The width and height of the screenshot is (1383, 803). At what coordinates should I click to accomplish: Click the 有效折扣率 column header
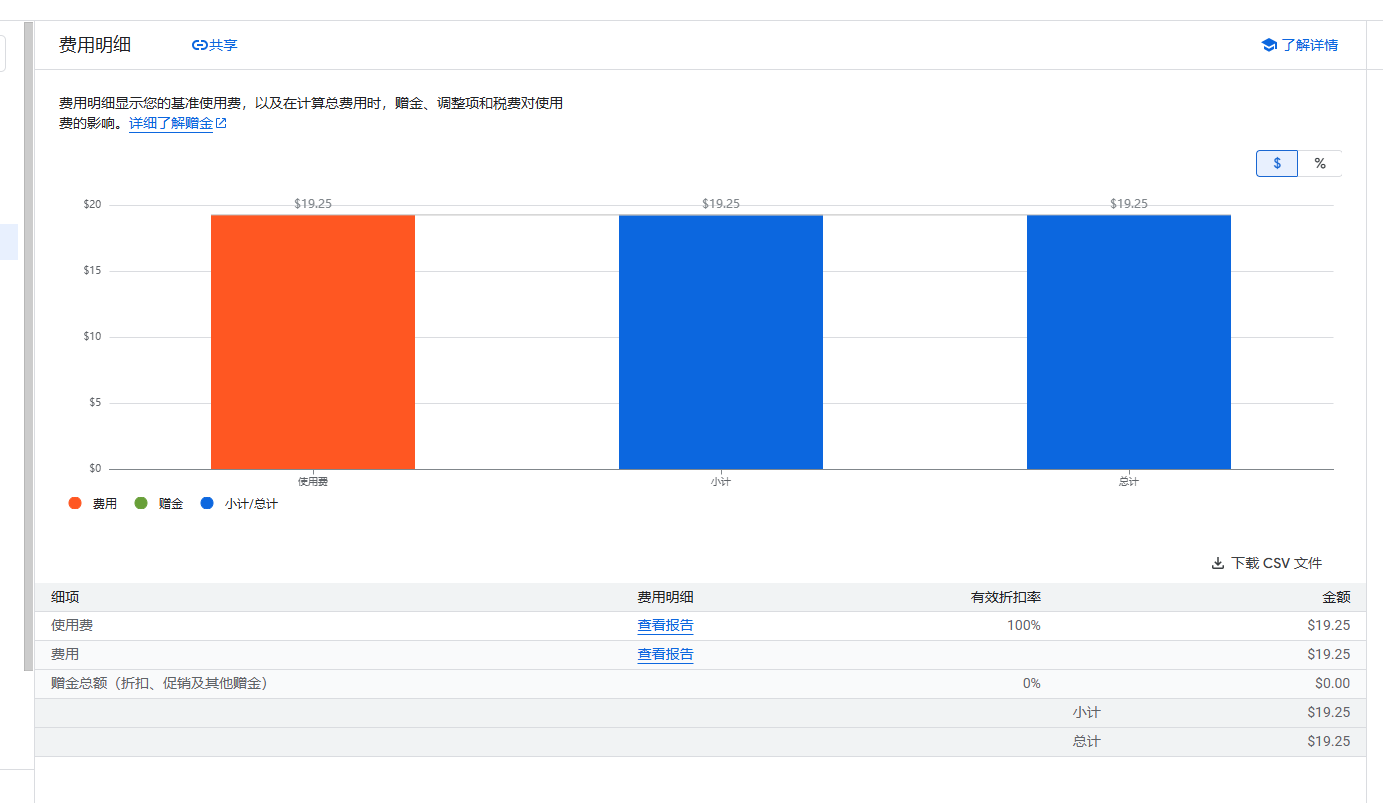(1006, 597)
